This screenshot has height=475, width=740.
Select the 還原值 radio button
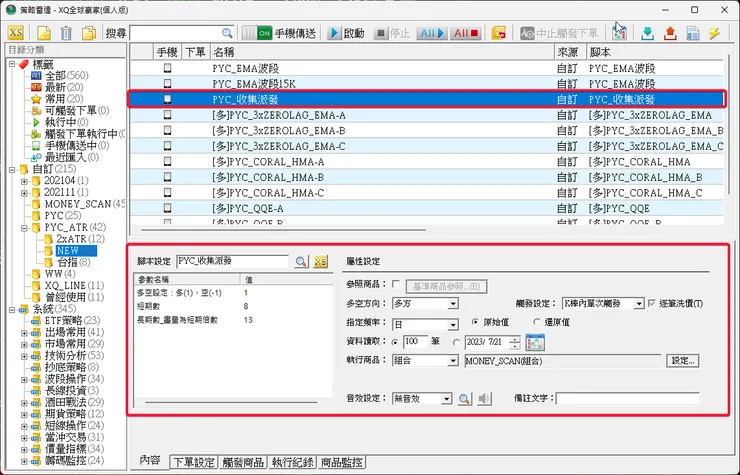pos(536,322)
